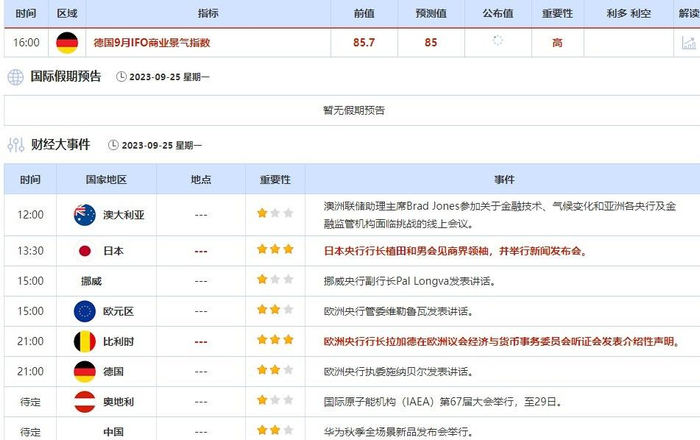
Task: Click the sliders icon beside 财经大事件
Action: tap(16, 145)
